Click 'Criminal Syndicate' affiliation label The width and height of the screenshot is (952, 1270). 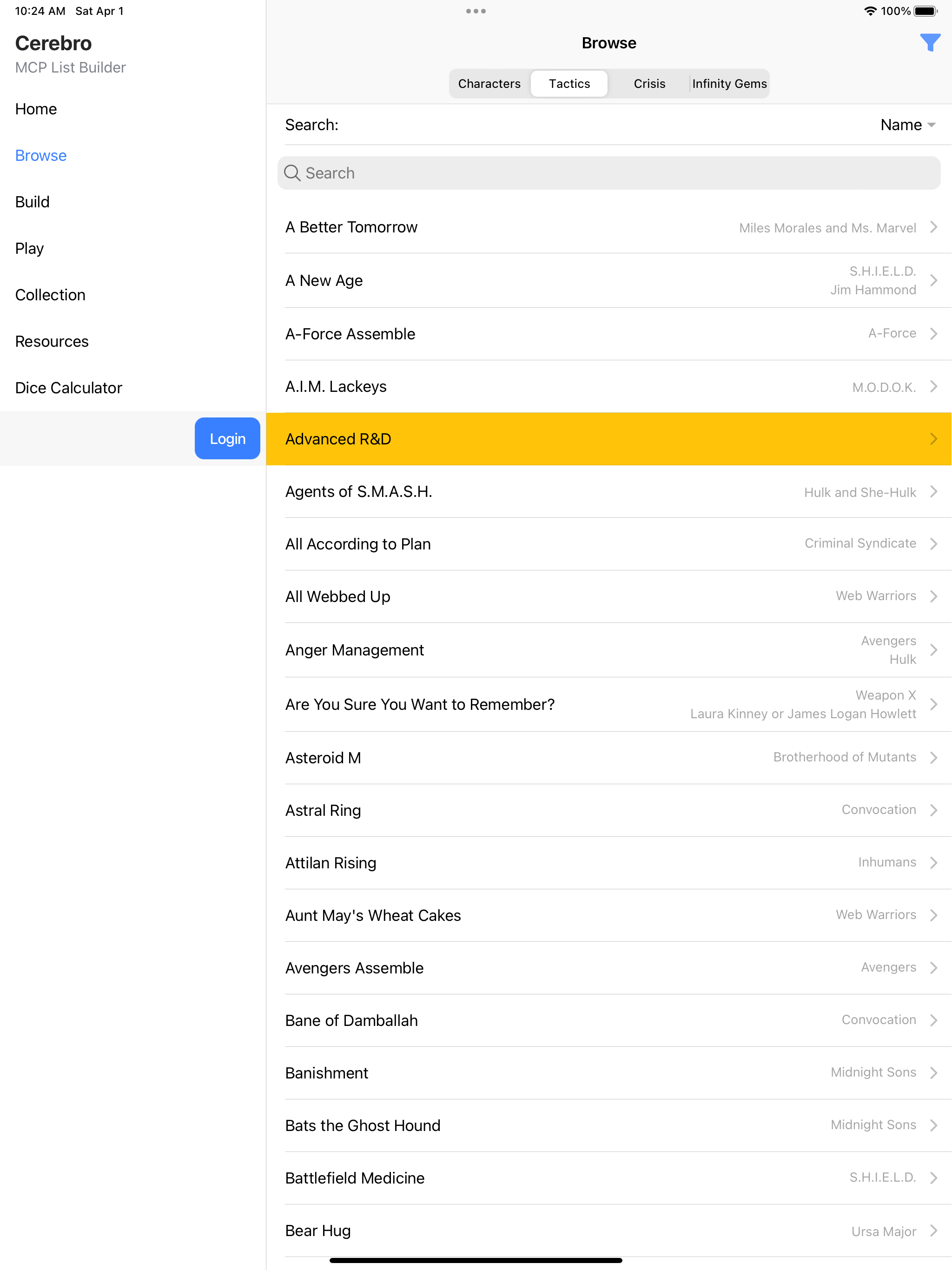pyautogui.click(x=860, y=543)
